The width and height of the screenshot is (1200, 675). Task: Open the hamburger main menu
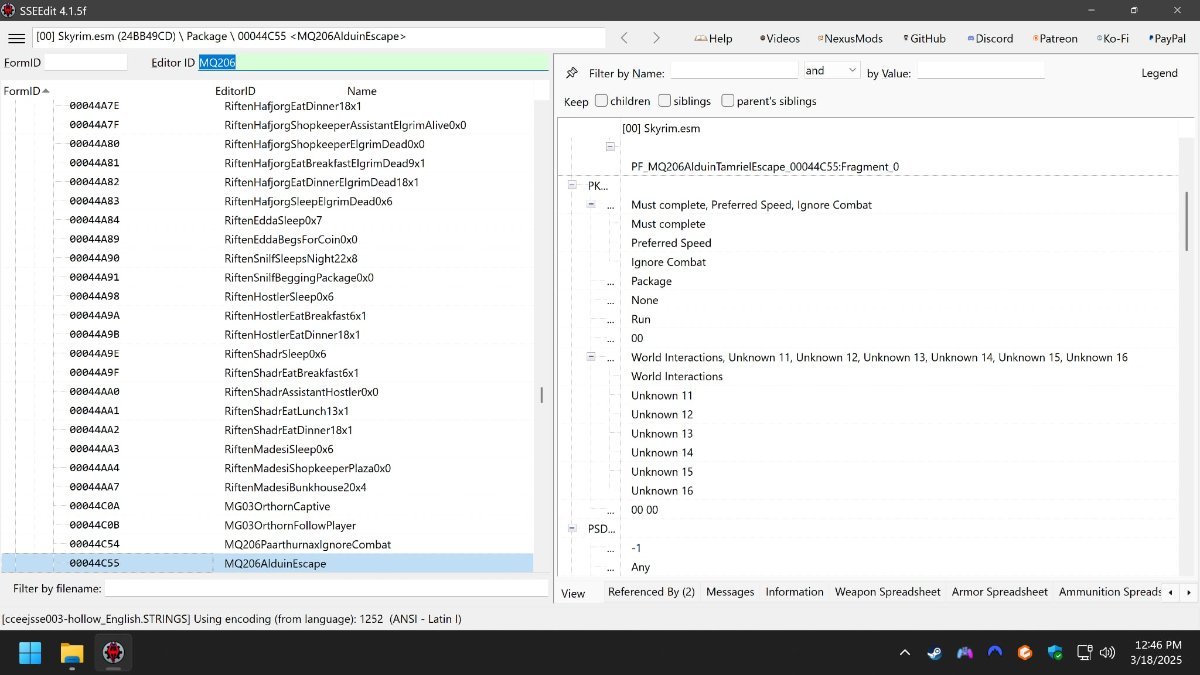pos(17,38)
